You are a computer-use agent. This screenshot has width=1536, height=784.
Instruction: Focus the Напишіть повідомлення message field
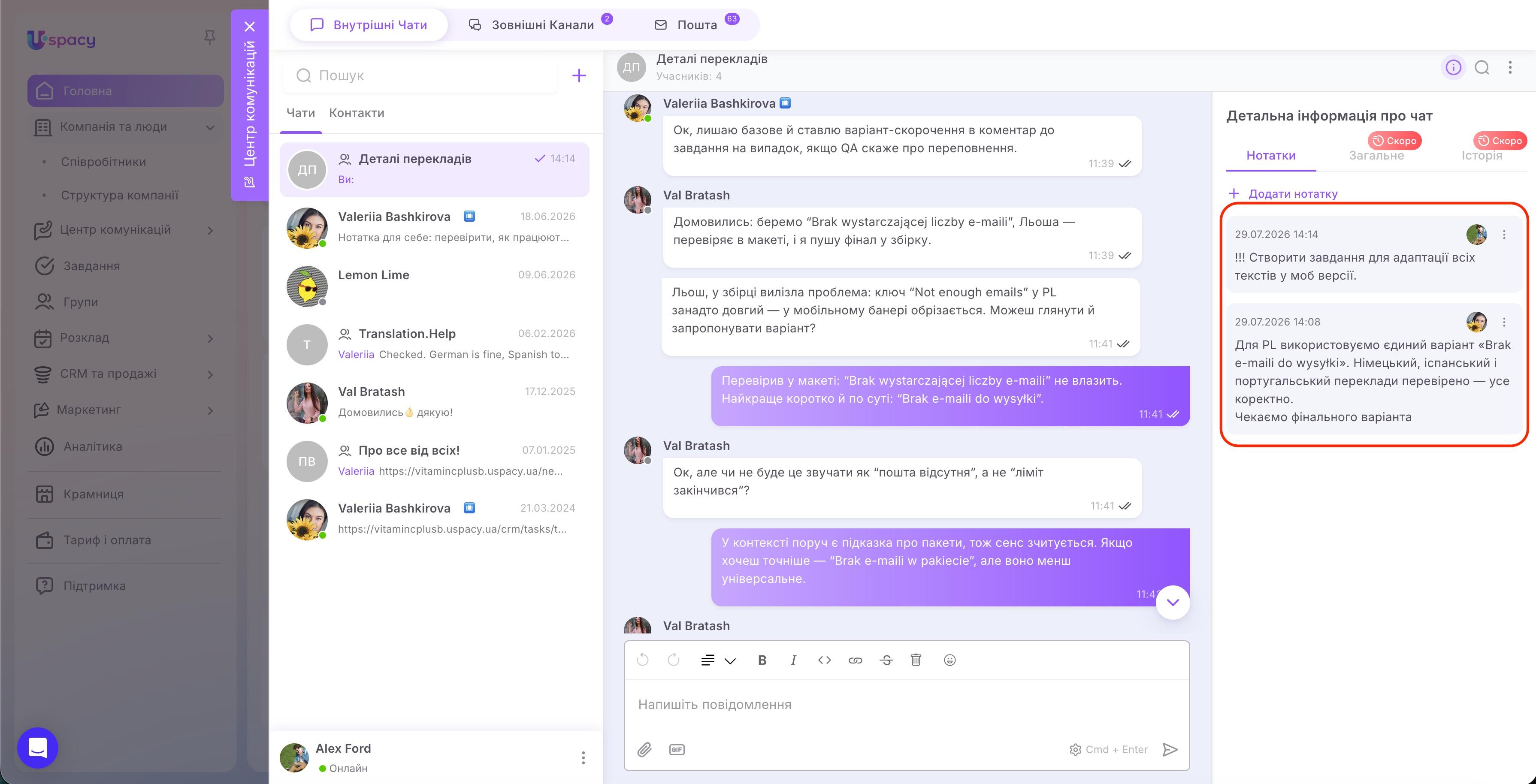coord(906,705)
